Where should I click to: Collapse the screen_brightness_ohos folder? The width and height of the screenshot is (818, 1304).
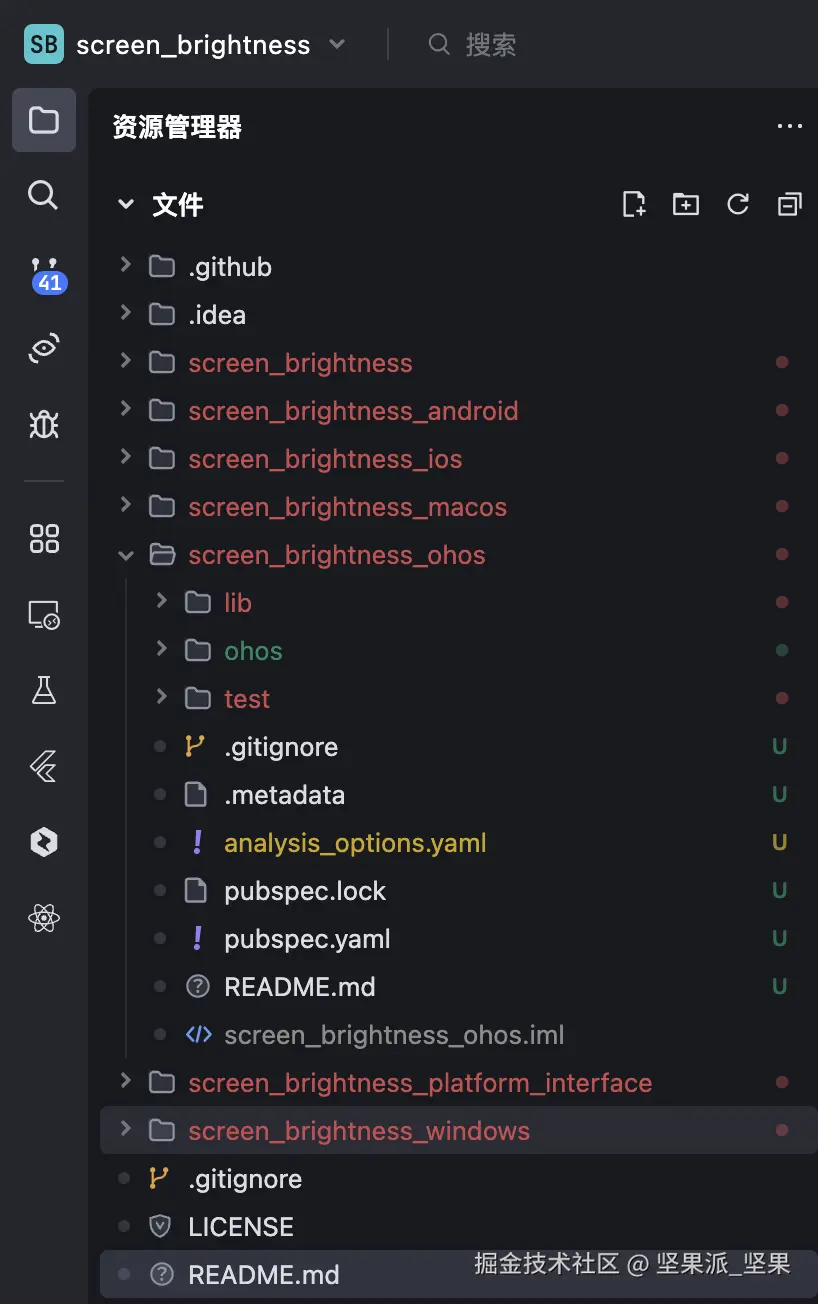click(126, 555)
